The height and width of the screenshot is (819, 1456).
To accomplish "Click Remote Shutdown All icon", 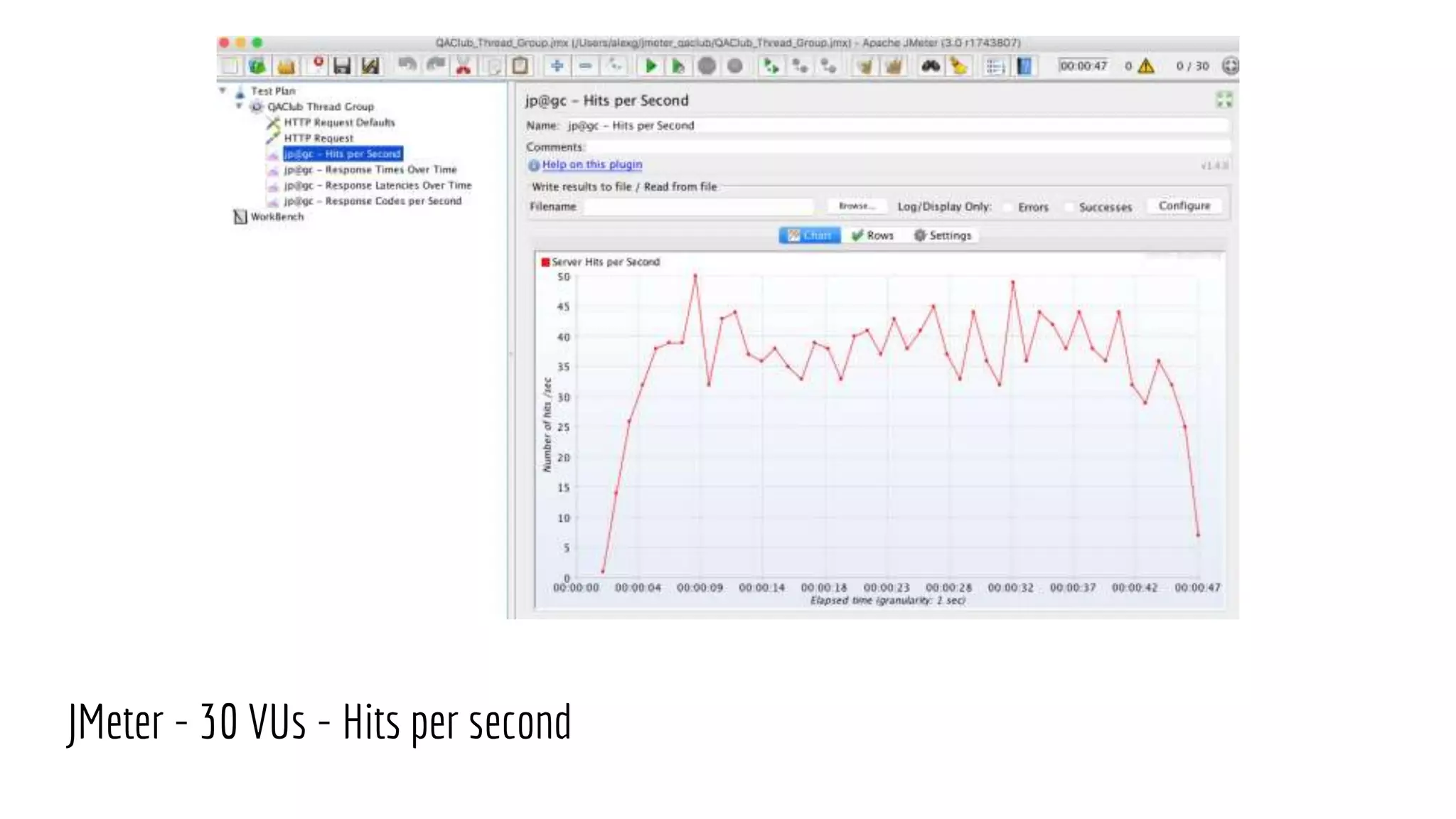I will coord(828,66).
